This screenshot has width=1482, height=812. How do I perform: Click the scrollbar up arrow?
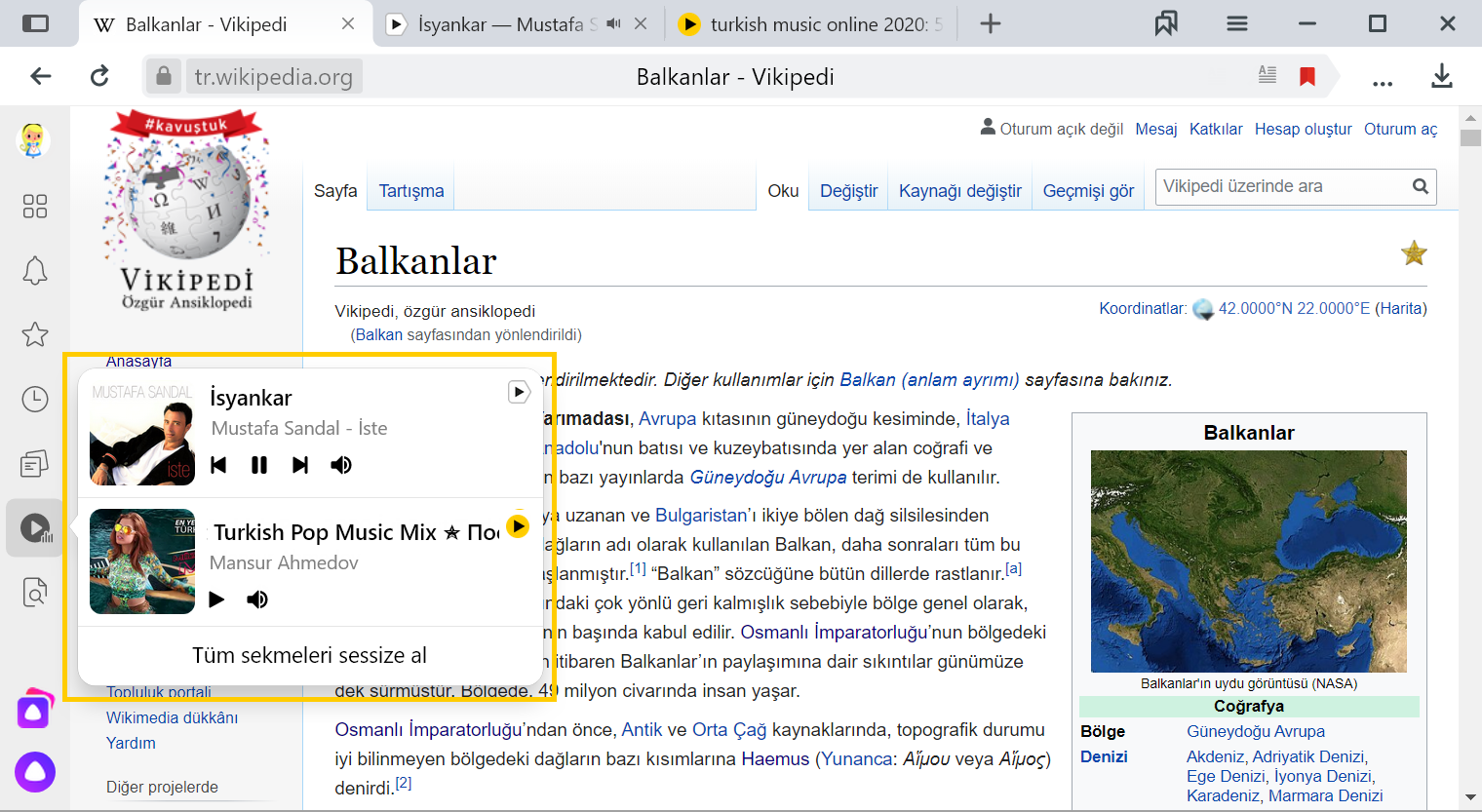[1470, 117]
